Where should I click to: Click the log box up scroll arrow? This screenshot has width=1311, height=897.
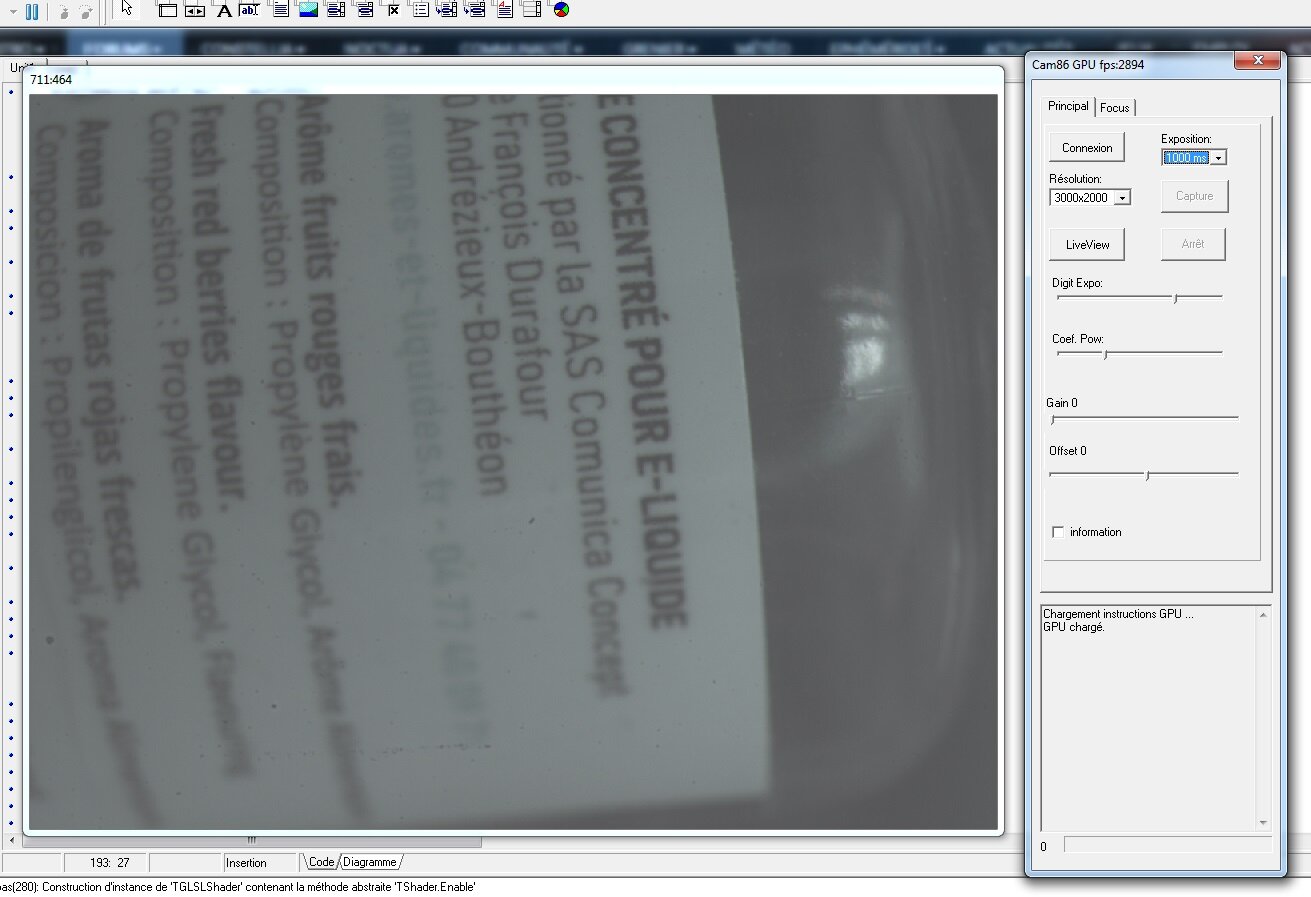(x=1263, y=614)
